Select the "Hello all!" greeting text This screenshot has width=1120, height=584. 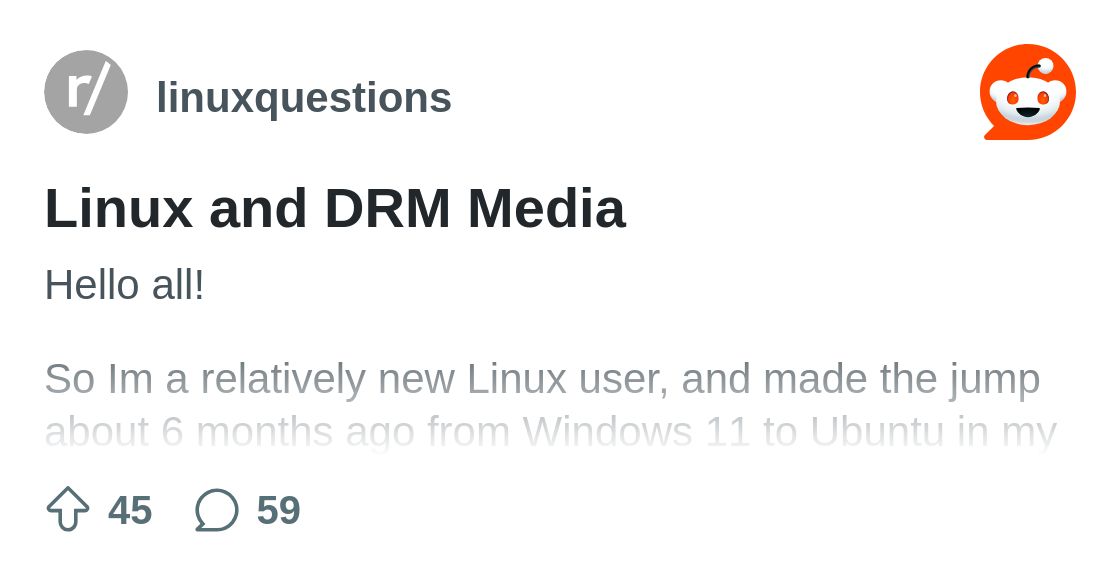click(x=124, y=285)
